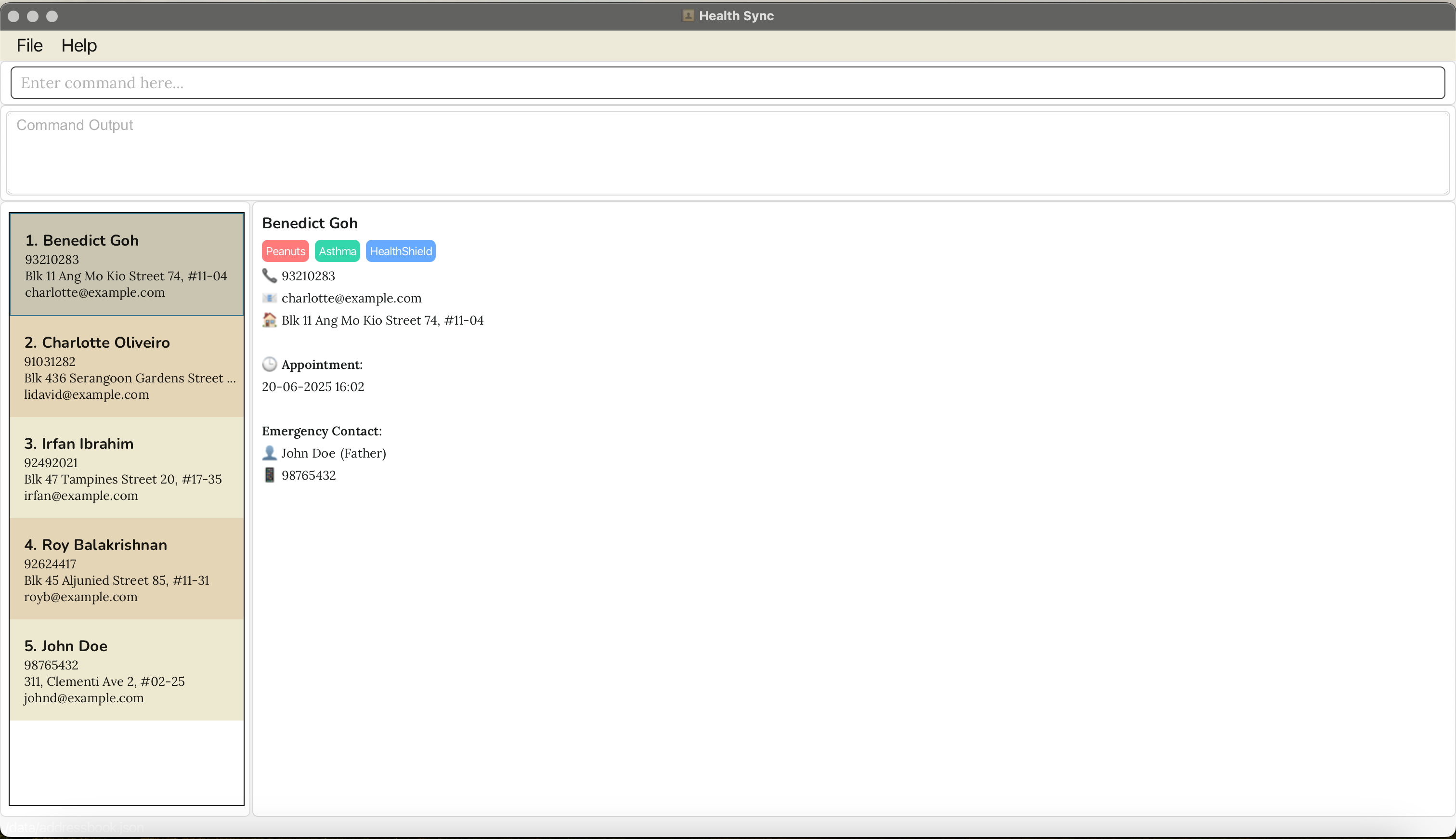
Task: Select John Doe list entry
Action: (127, 670)
